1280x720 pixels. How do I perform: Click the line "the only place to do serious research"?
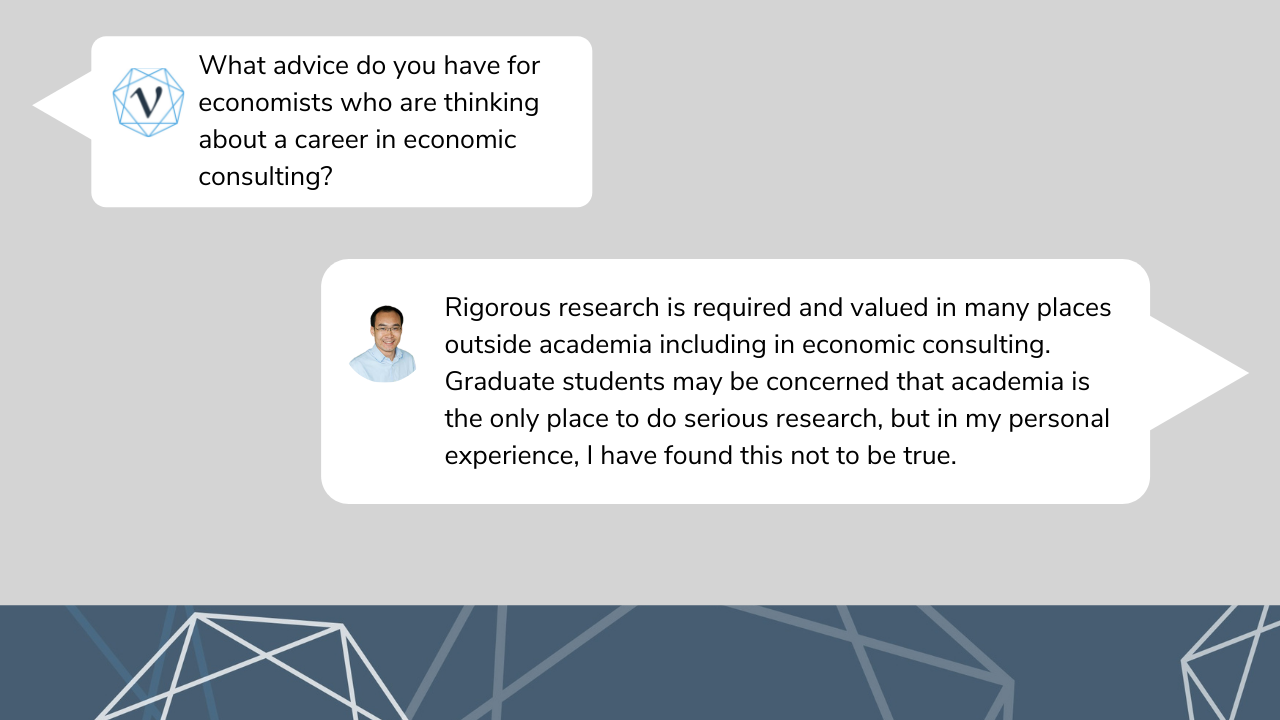pos(664,418)
